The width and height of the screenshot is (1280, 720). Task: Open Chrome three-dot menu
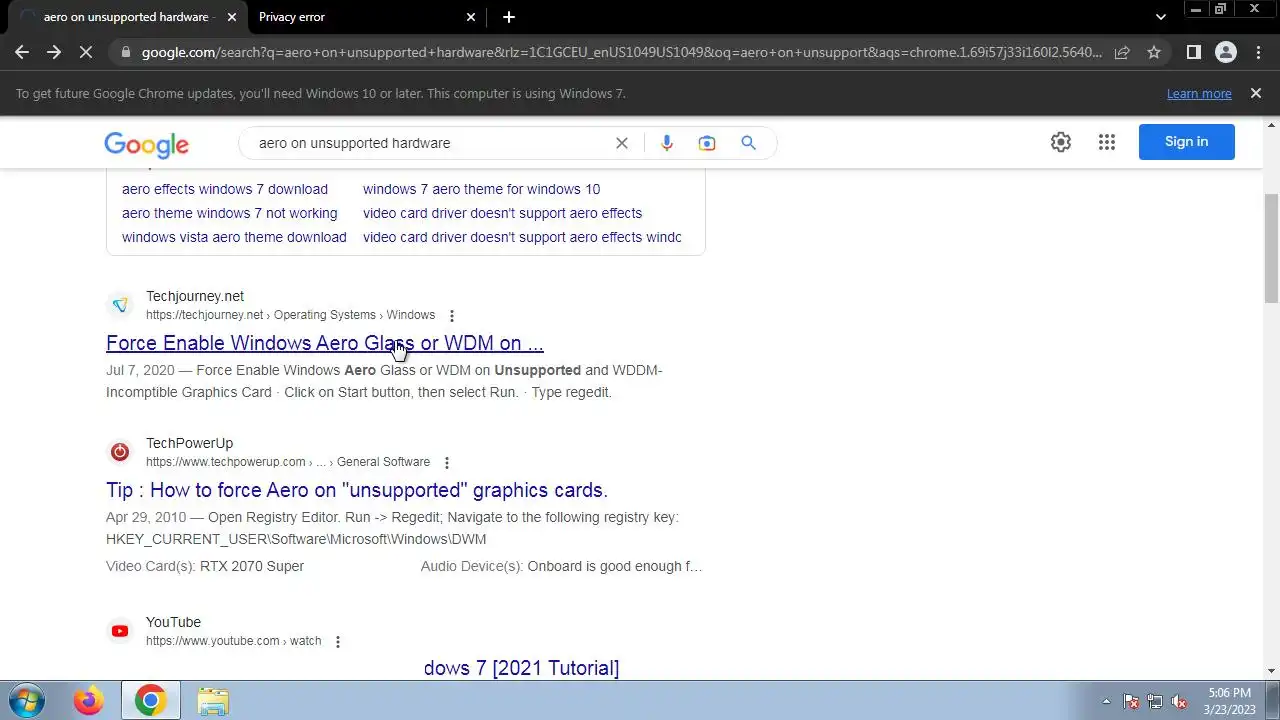point(1258,52)
